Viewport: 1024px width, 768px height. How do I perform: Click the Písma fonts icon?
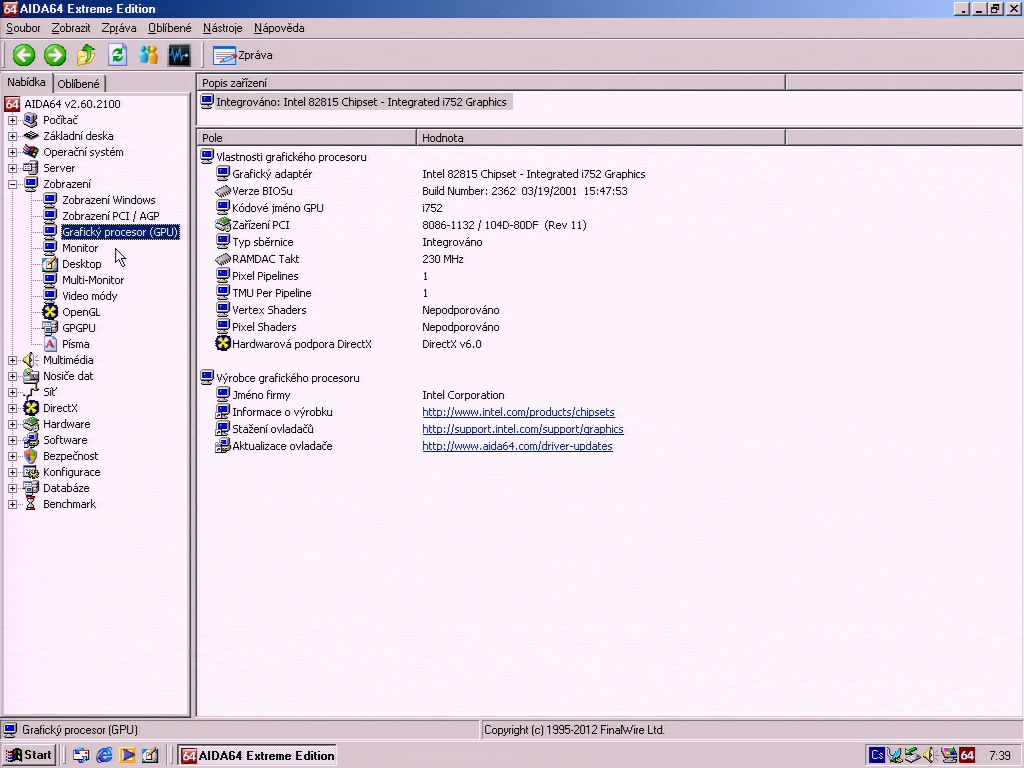(50, 344)
